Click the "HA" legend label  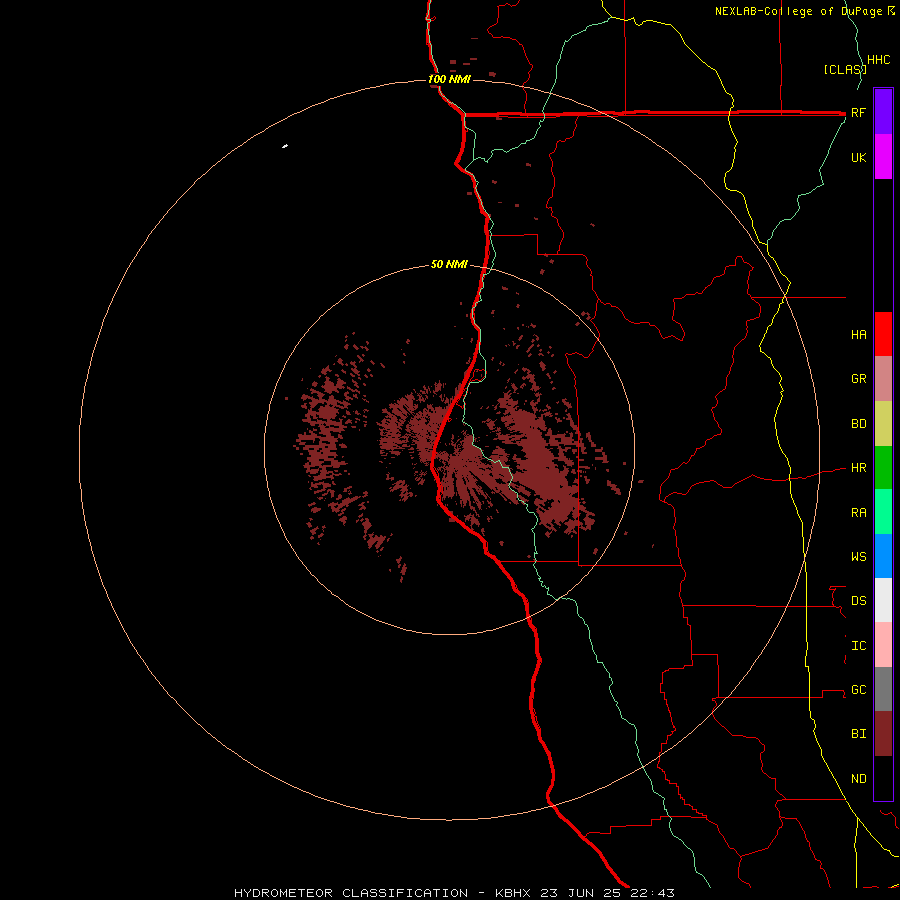pos(858,335)
